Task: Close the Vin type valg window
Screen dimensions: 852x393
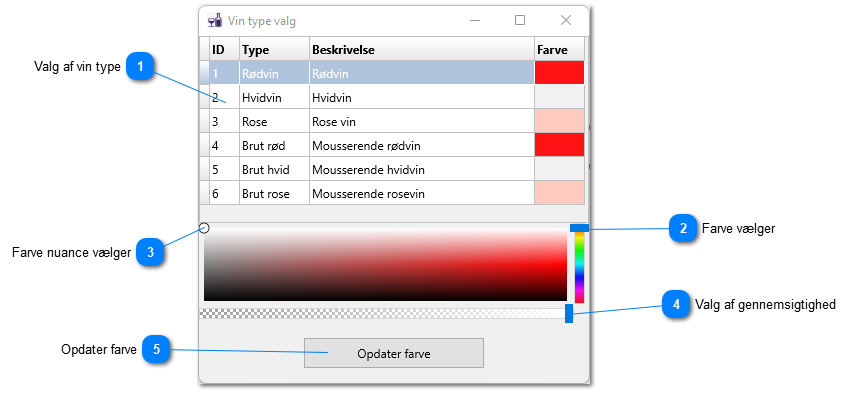Action: [x=566, y=21]
